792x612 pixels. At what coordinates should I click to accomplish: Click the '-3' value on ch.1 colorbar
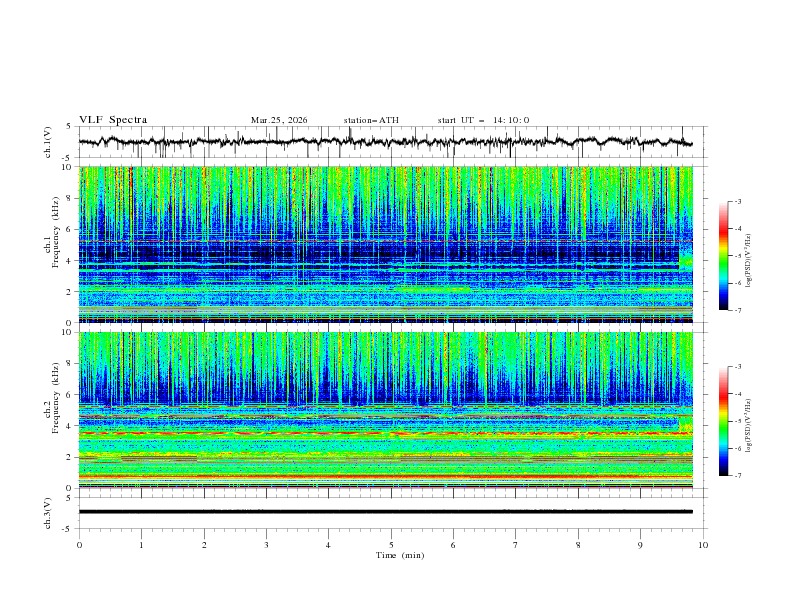click(x=737, y=201)
